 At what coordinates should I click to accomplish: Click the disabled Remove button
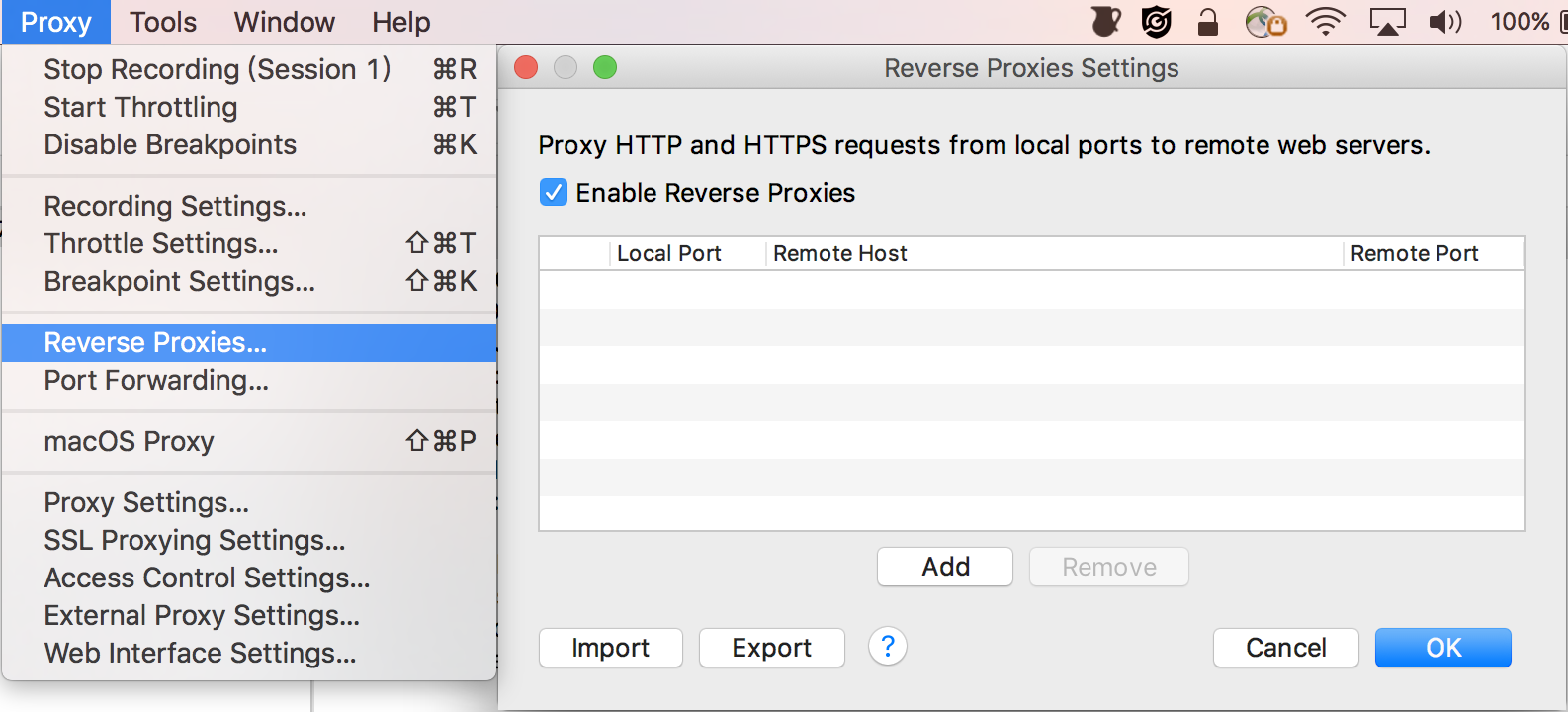coord(1109,567)
